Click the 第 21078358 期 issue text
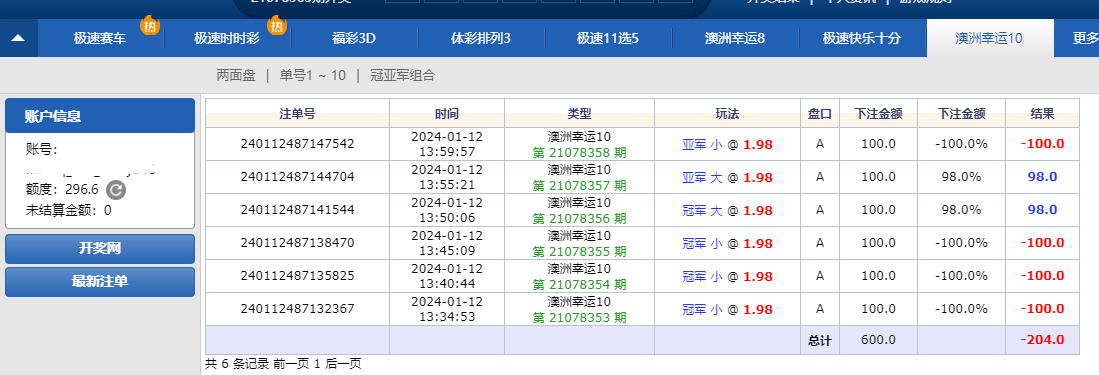1099x375 pixels. coord(579,152)
